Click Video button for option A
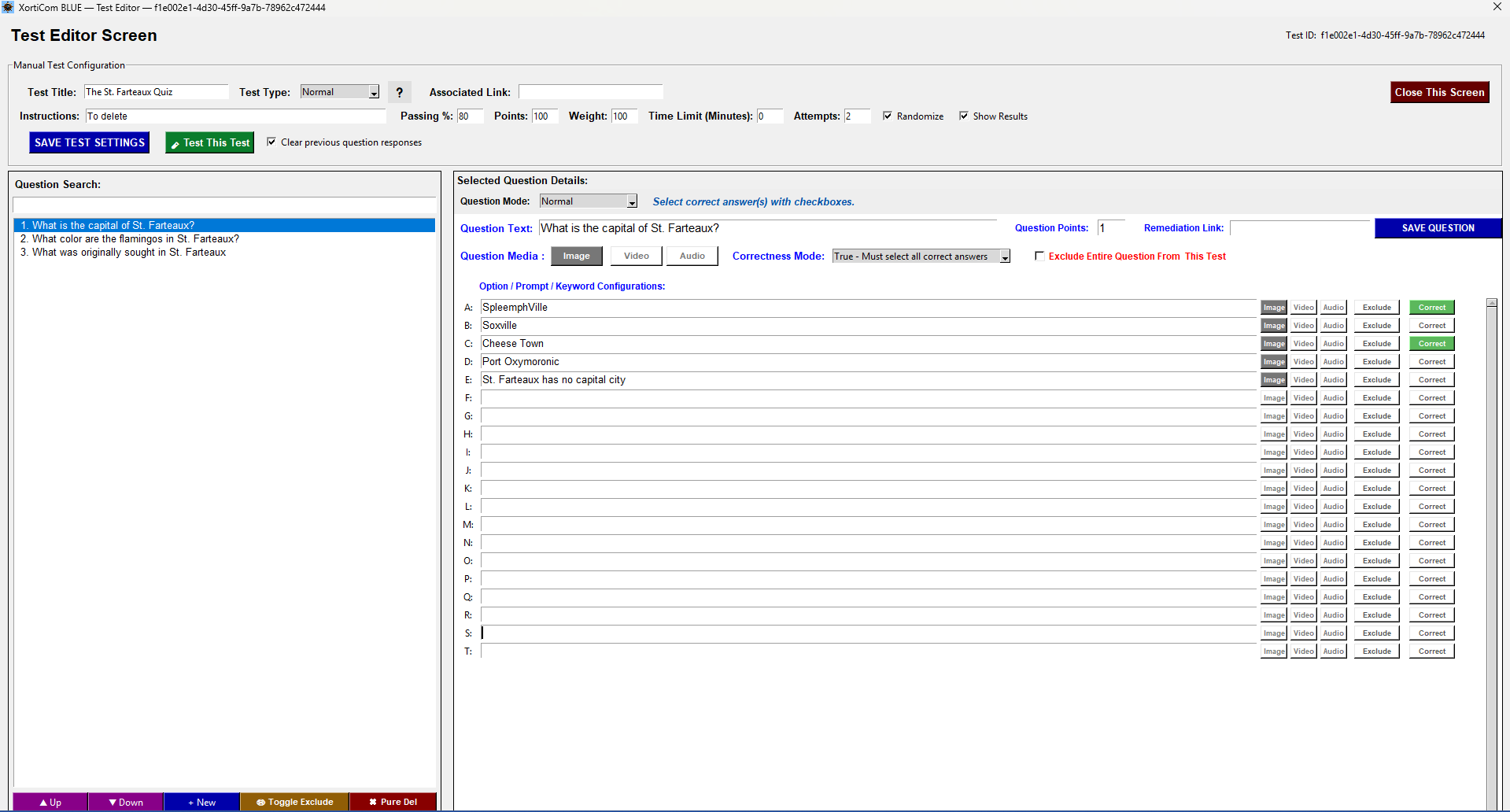The height and width of the screenshot is (812, 1510). [1303, 308]
